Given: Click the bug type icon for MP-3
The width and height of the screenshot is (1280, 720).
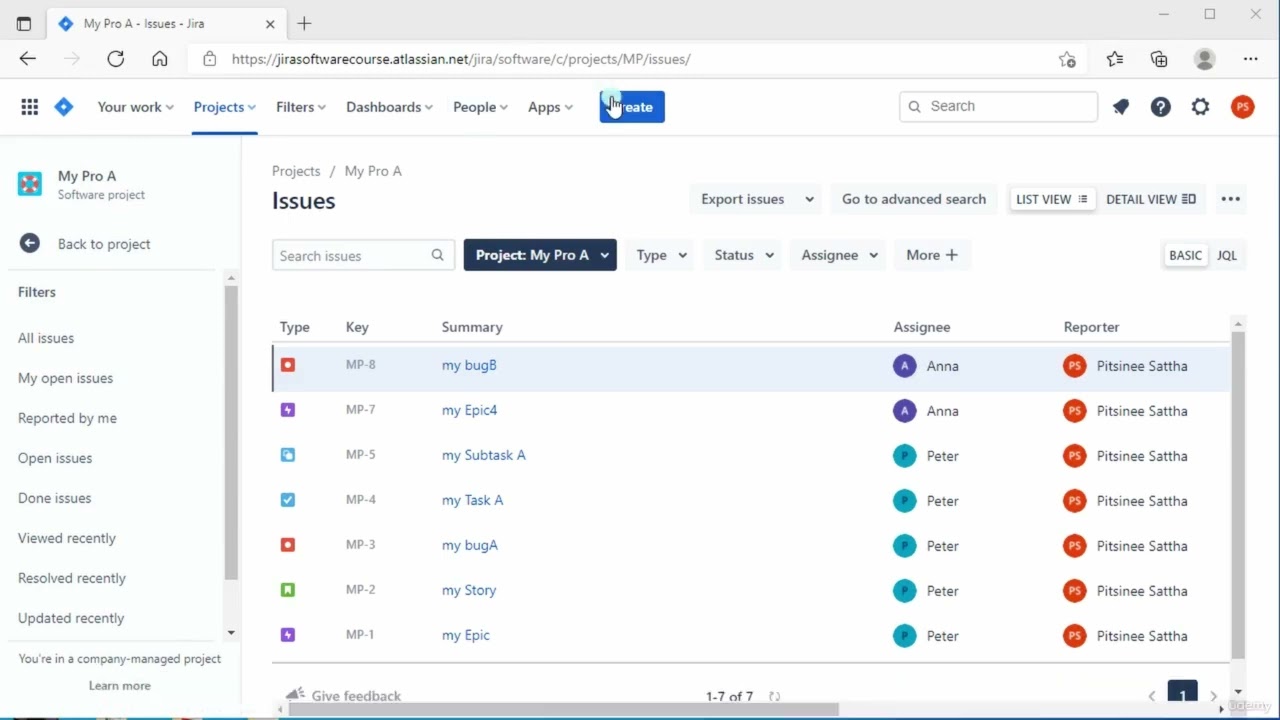Looking at the screenshot, I should coord(288,545).
